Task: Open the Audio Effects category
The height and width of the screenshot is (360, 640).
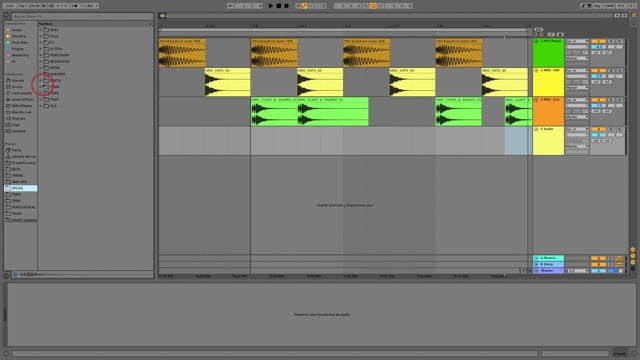Action: click(20, 99)
